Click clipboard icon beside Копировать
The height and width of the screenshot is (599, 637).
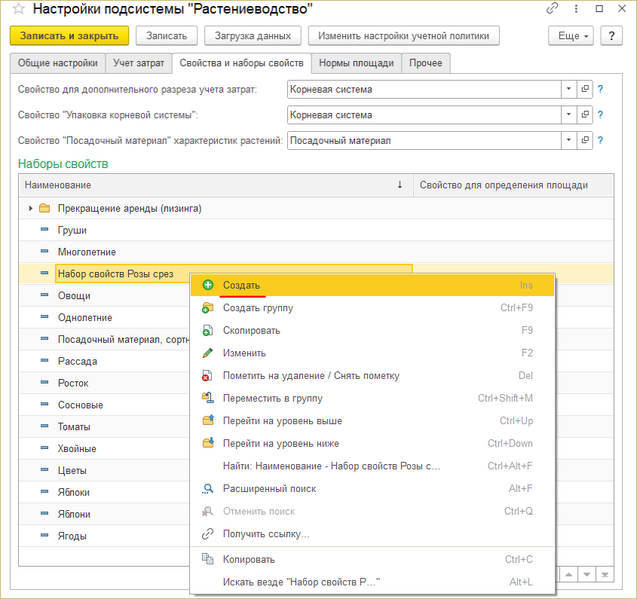208,559
